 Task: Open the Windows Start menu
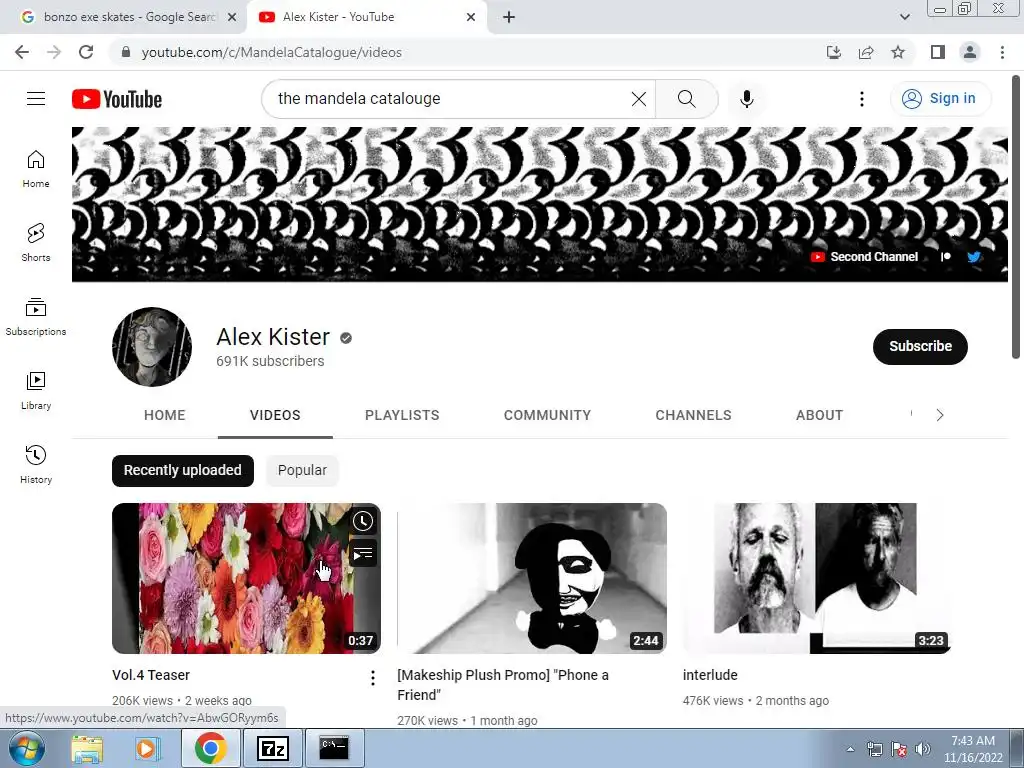click(x=27, y=748)
